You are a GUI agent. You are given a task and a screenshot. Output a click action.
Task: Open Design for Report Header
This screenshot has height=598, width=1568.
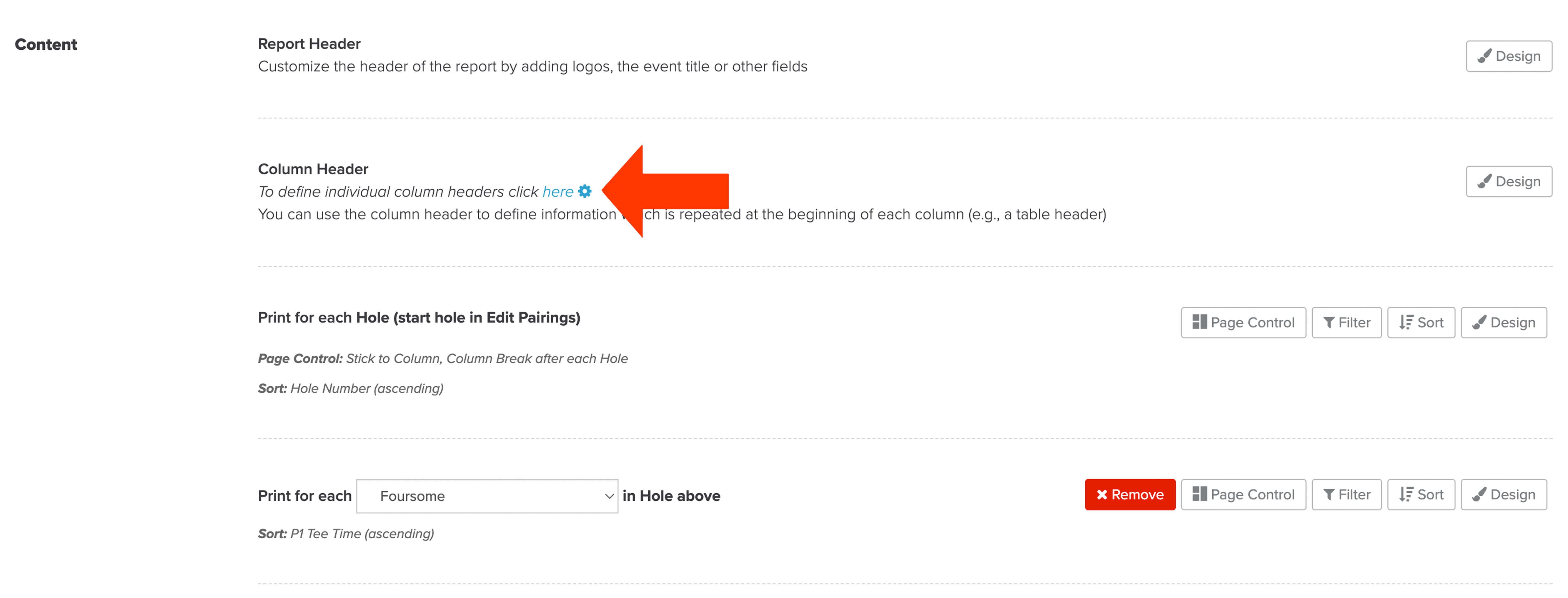tap(1508, 56)
